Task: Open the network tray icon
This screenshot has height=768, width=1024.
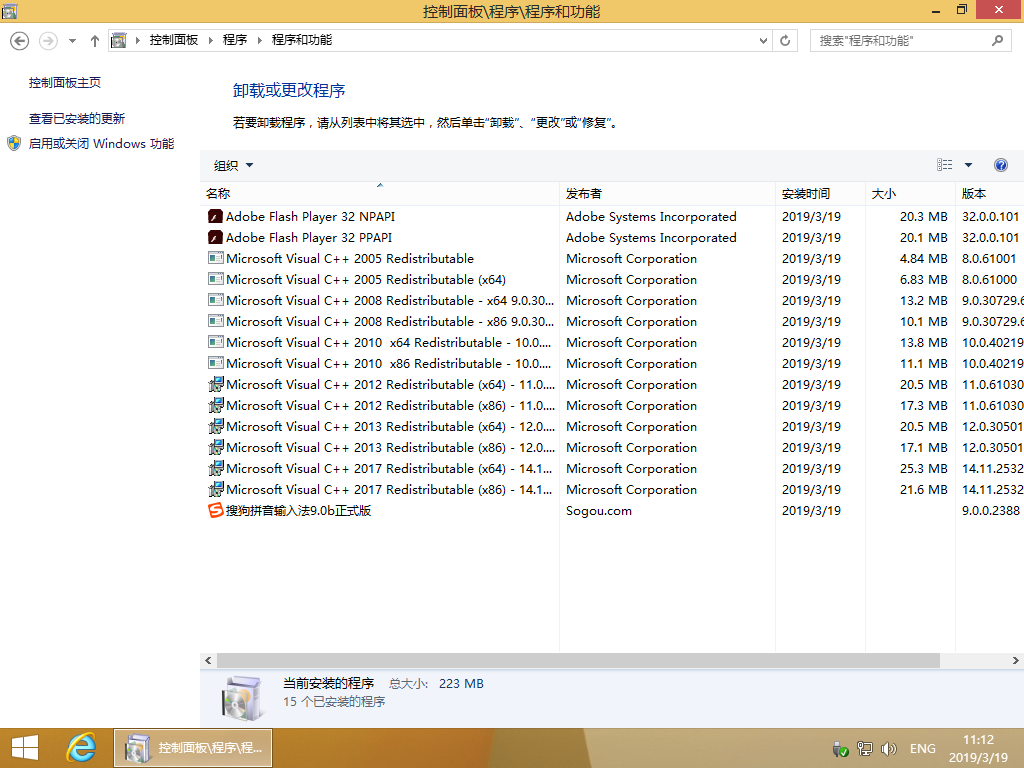Action: pos(865,749)
